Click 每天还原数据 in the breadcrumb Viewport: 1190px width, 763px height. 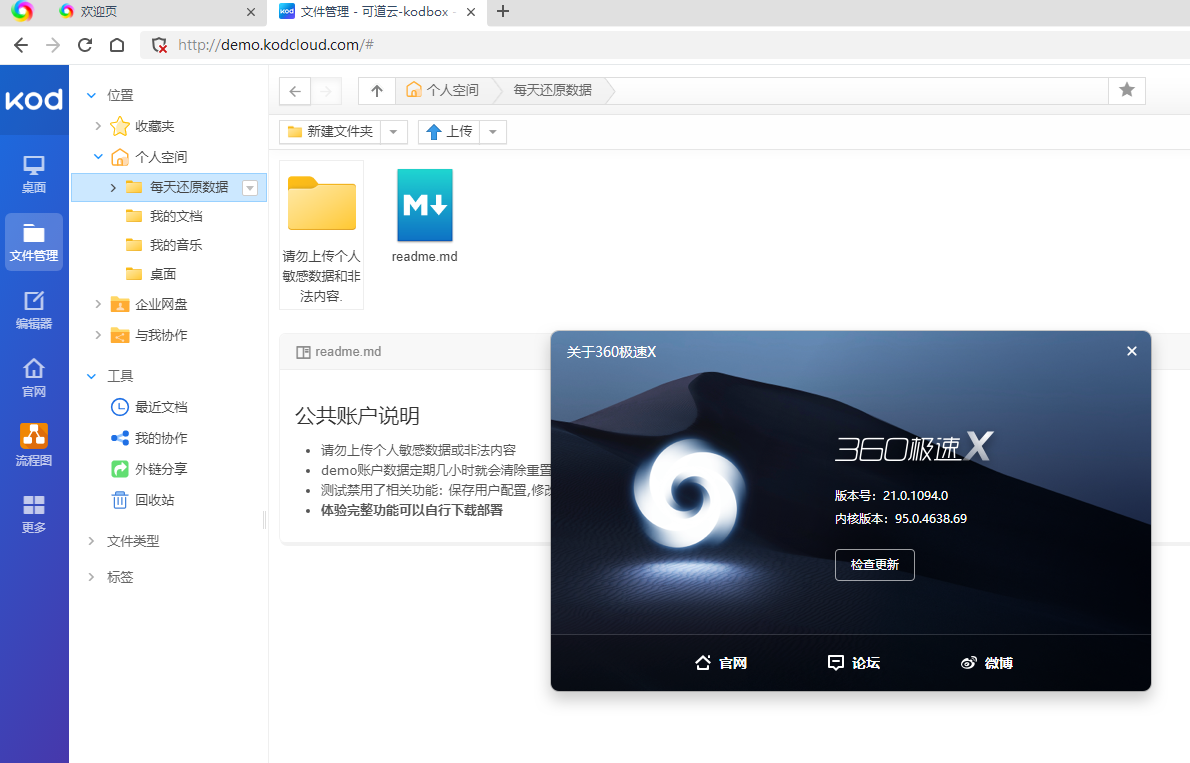click(552, 90)
